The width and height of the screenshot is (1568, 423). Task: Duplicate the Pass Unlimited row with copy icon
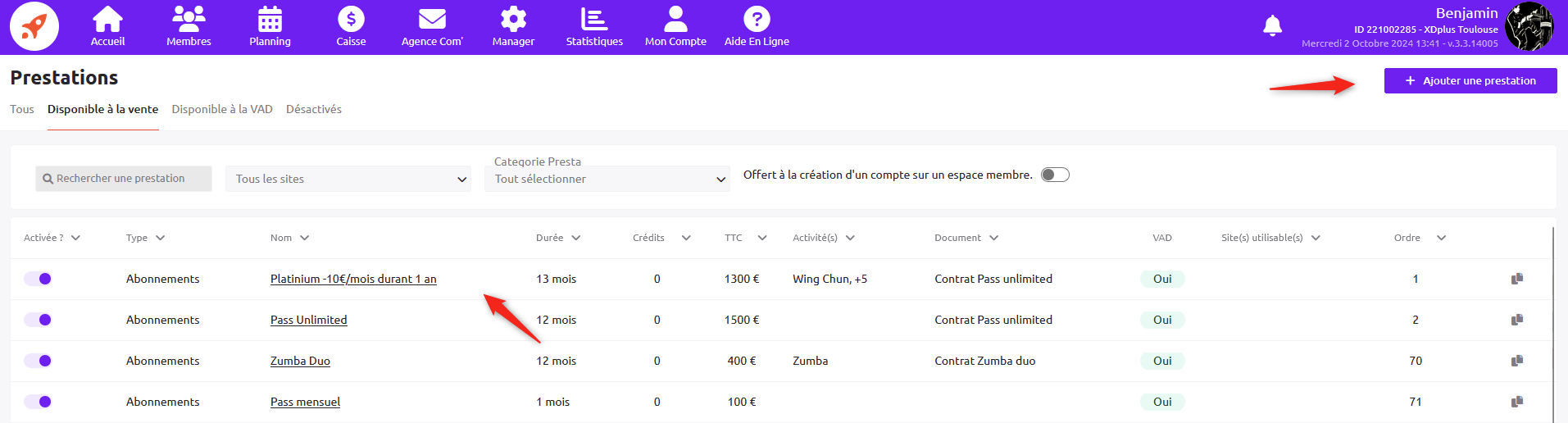(1517, 320)
